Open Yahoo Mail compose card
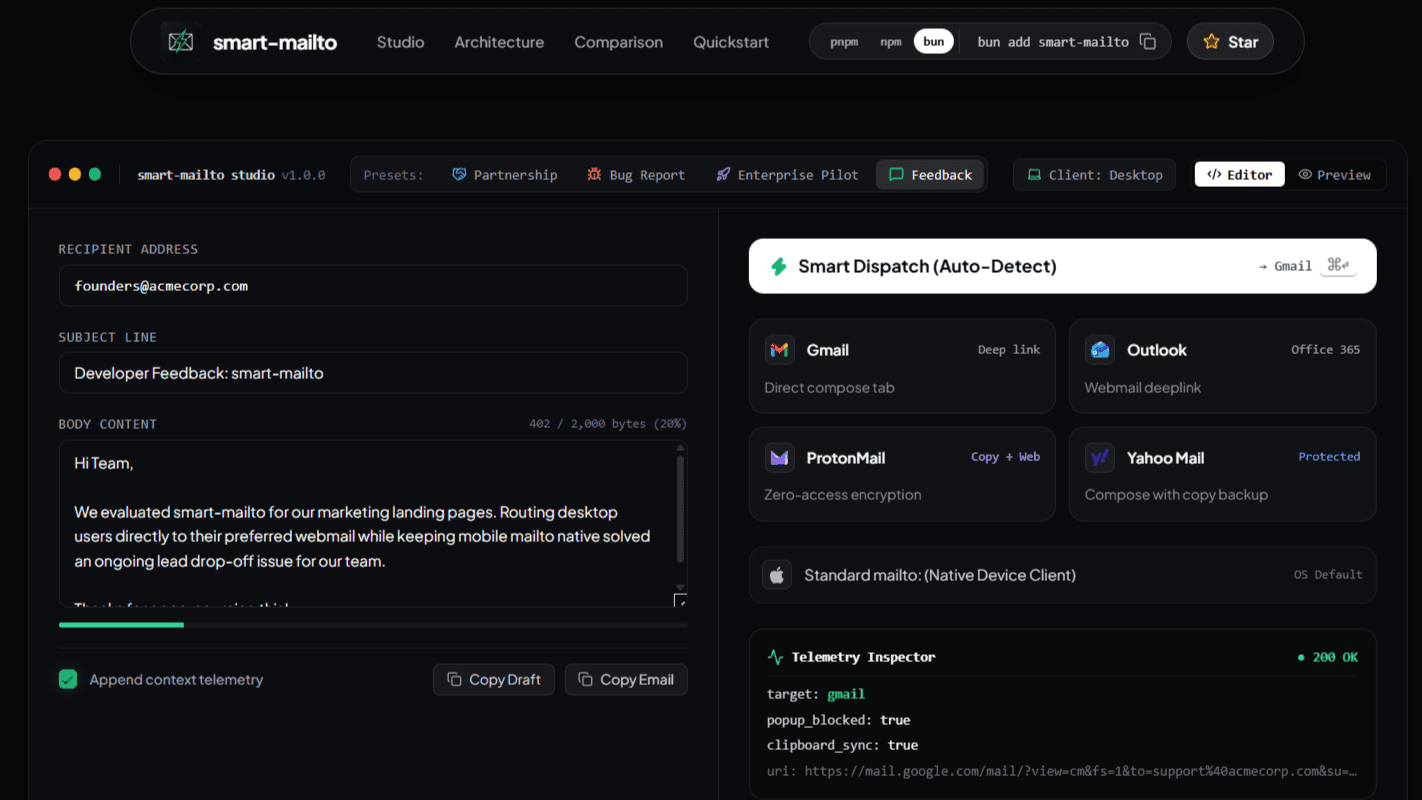1422x800 pixels. click(x=1222, y=474)
